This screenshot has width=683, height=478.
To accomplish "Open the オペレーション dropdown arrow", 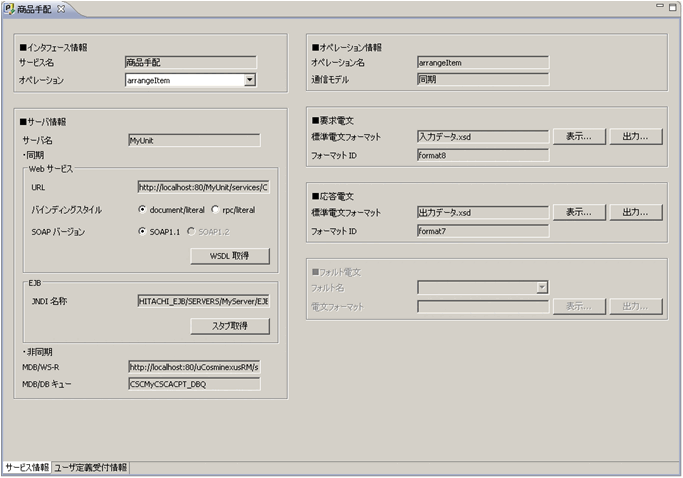I will point(250,80).
